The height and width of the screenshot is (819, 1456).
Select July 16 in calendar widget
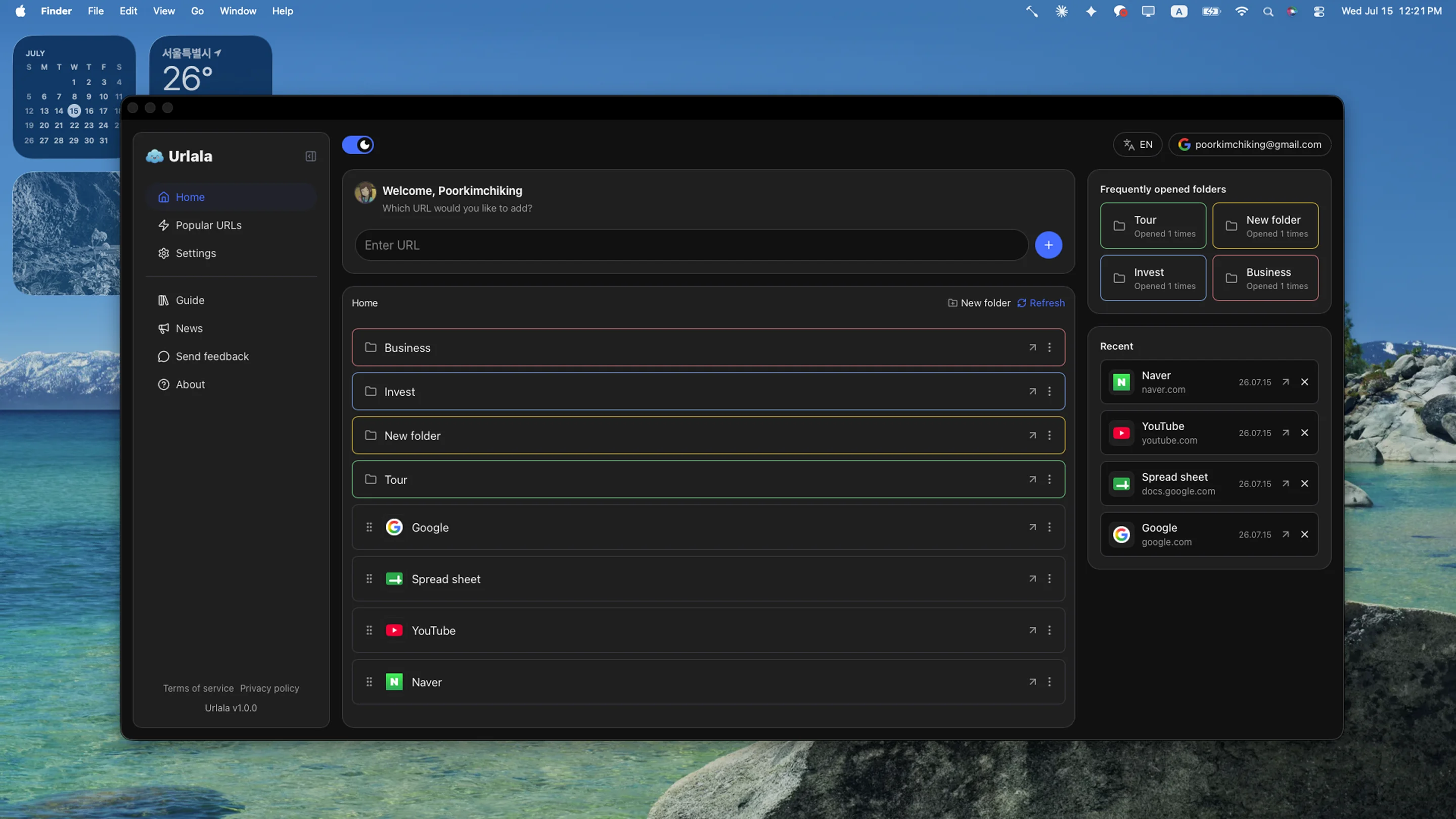click(89, 111)
